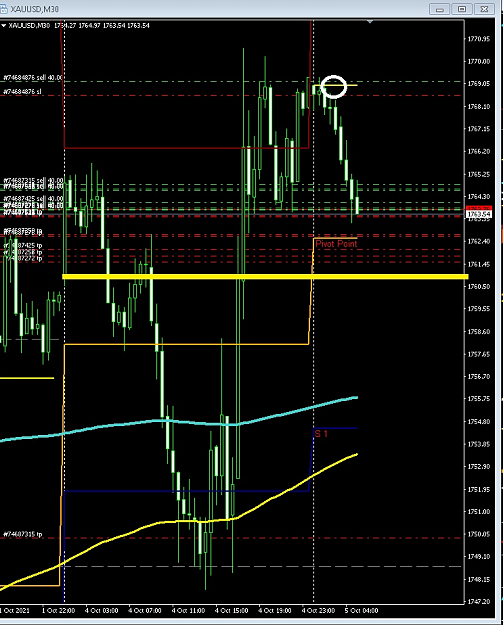Select order label #74687315 sell 40.00

[x=33, y=181]
